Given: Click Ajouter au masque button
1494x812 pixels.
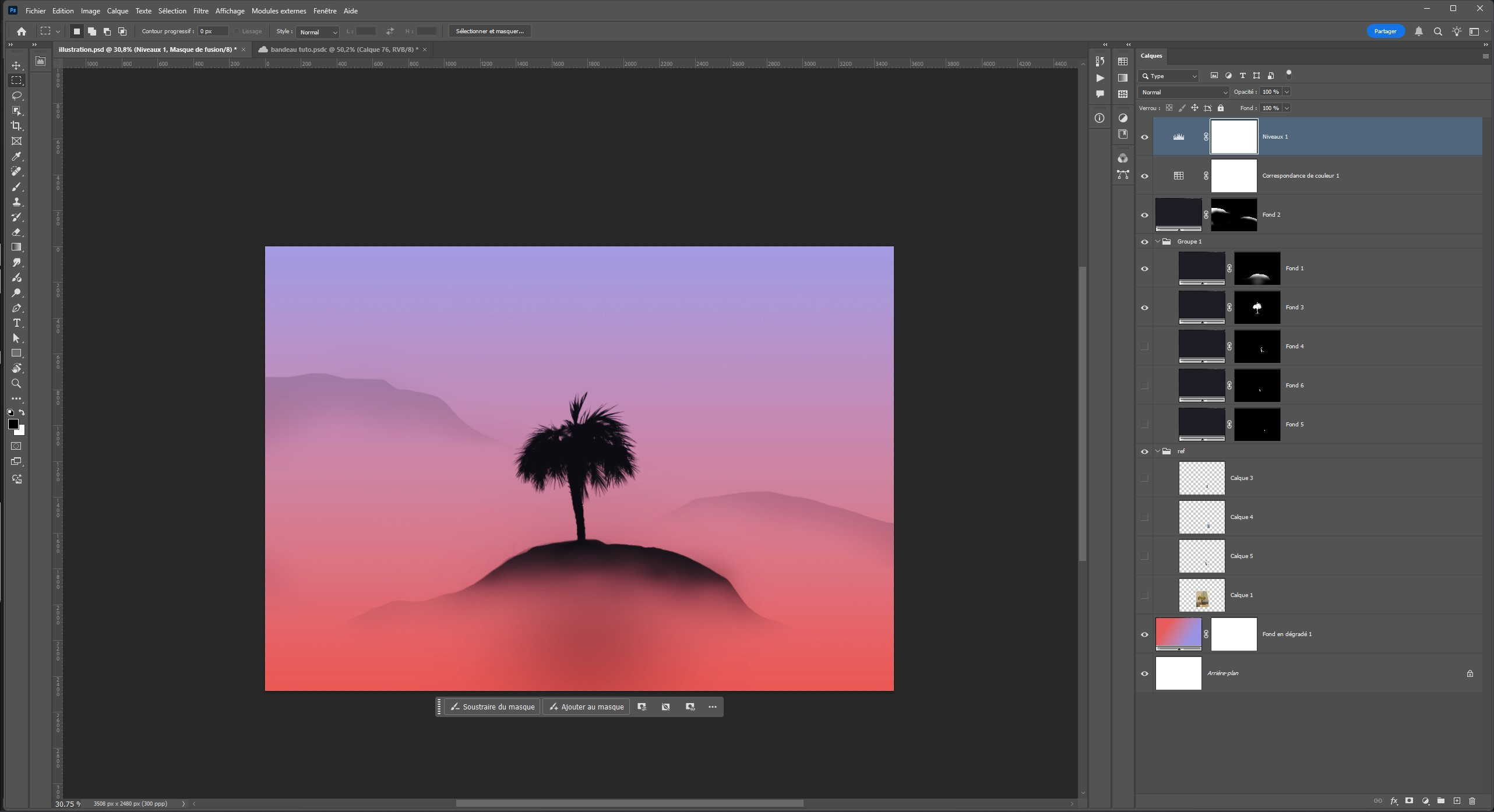Looking at the screenshot, I should pyautogui.click(x=586, y=707).
